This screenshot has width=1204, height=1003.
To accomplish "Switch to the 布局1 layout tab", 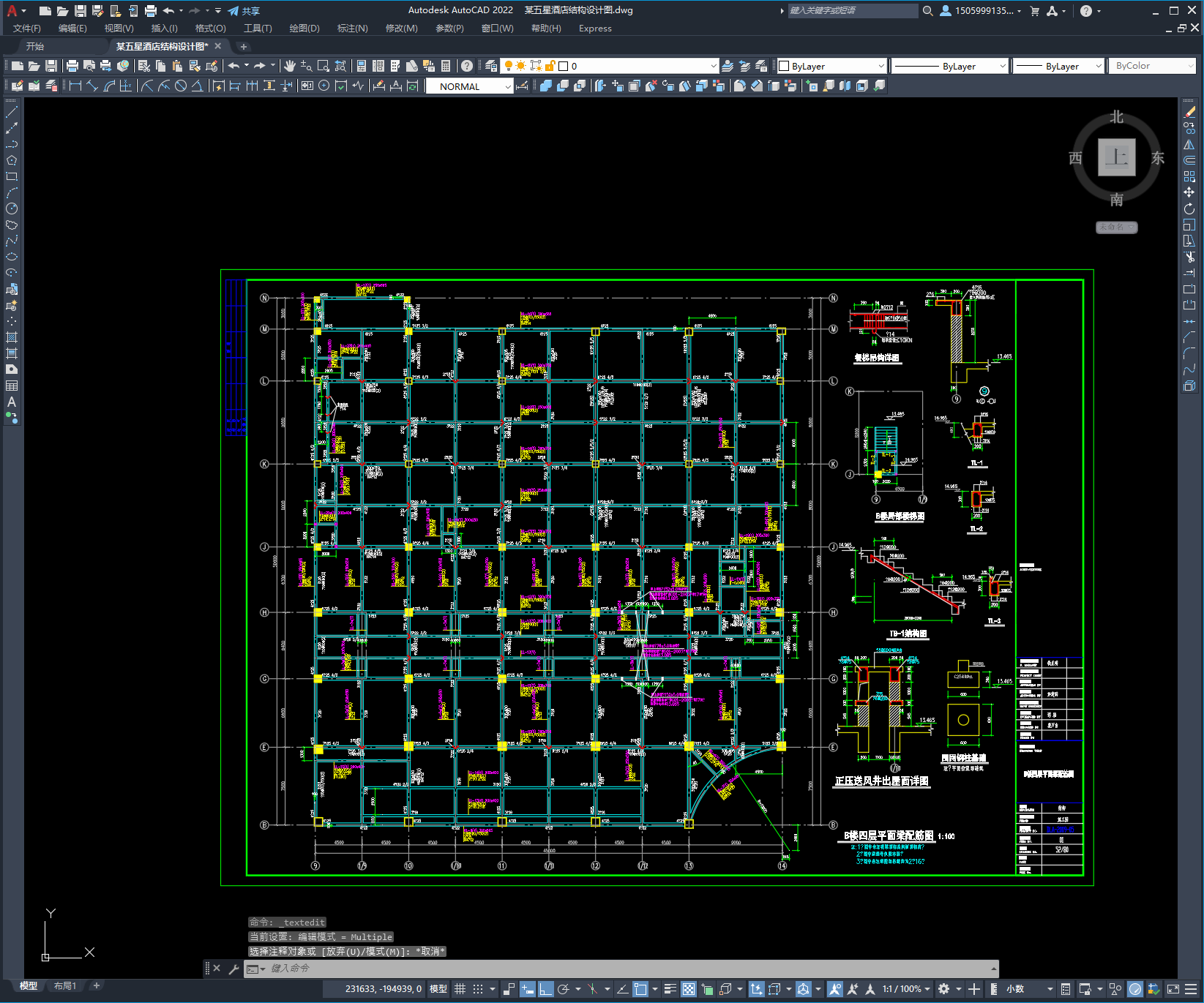I will (65, 986).
